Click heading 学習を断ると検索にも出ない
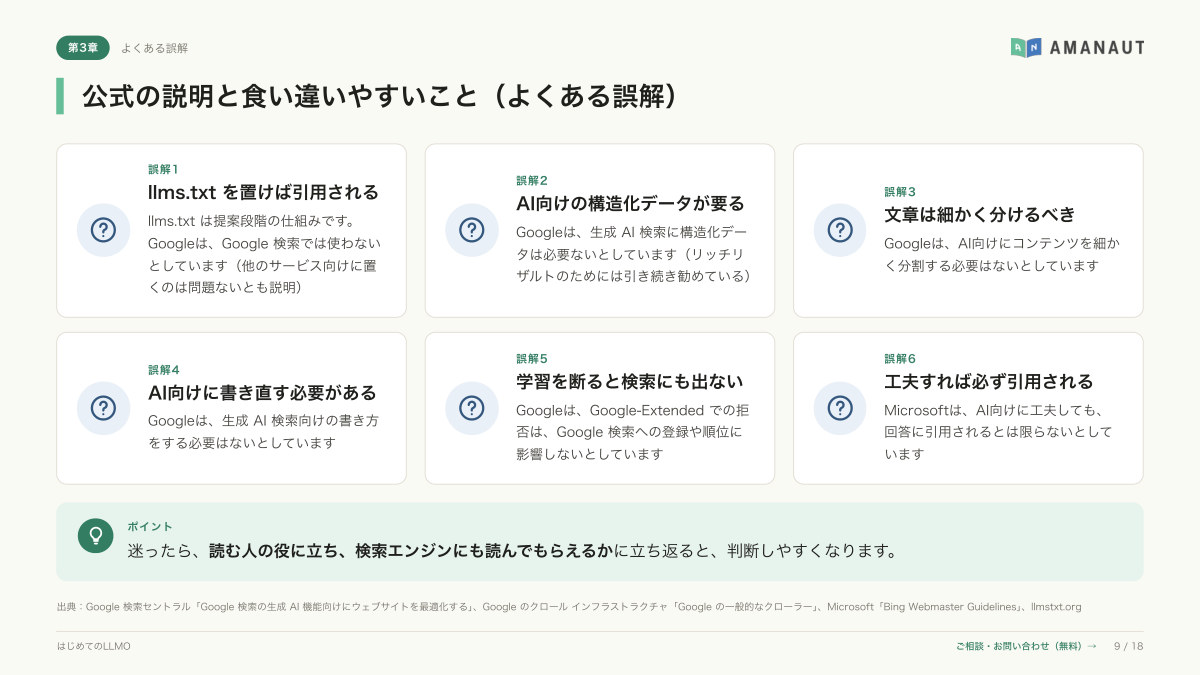This screenshot has width=1200, height=675. (x=630, y=382)
